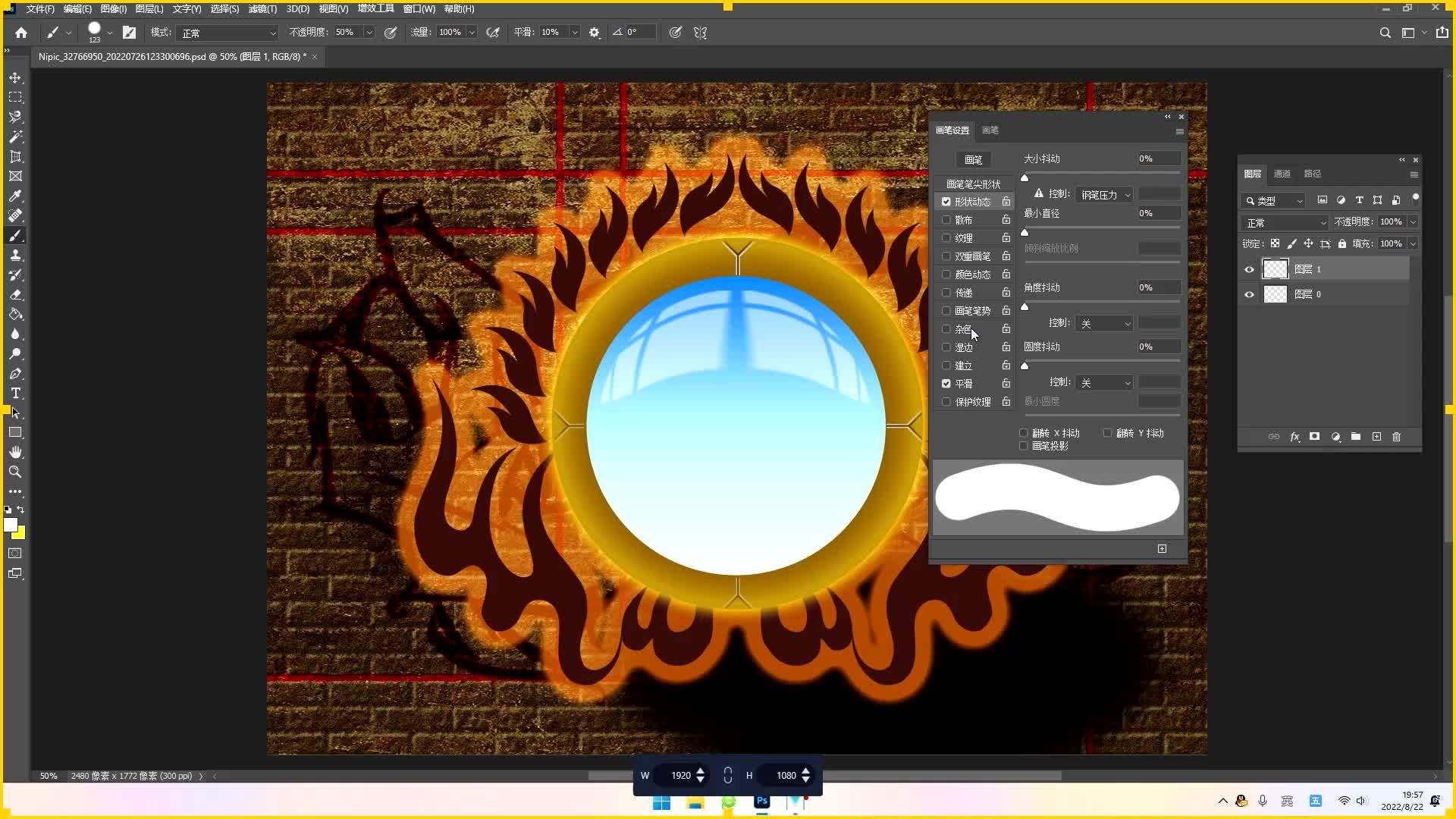1456x819 pixels.
Task: Open the 钢笔压力 control dropdown
Action: (x=1104, y=195)
